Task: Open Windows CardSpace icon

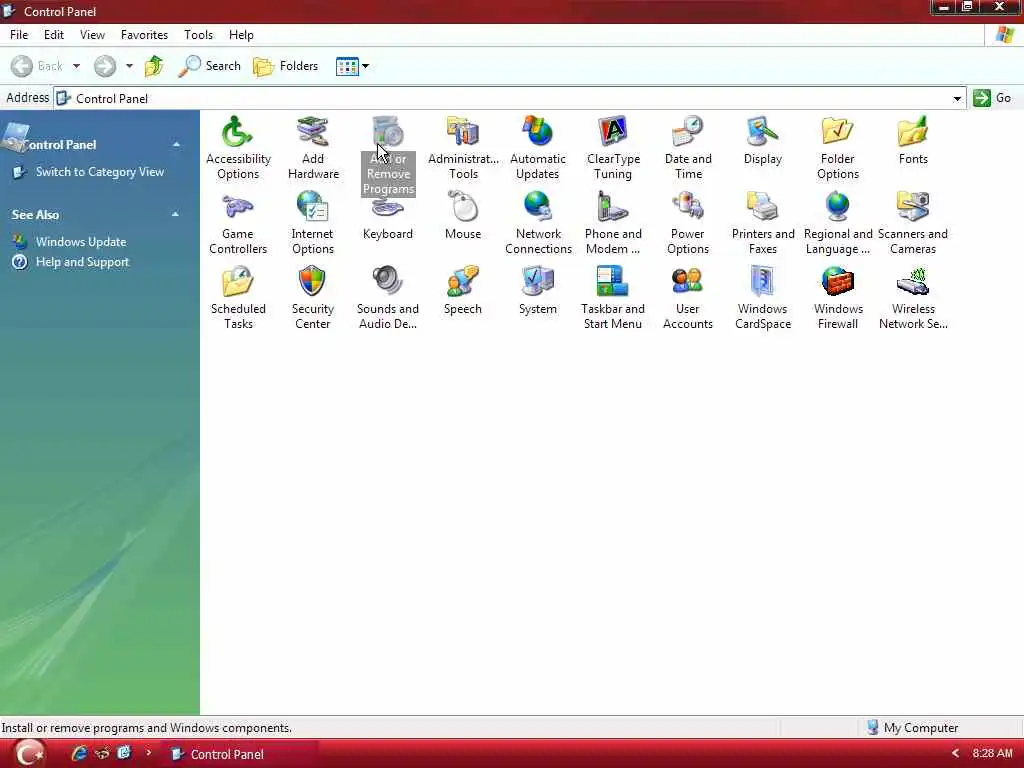Action: pos(763,298)
